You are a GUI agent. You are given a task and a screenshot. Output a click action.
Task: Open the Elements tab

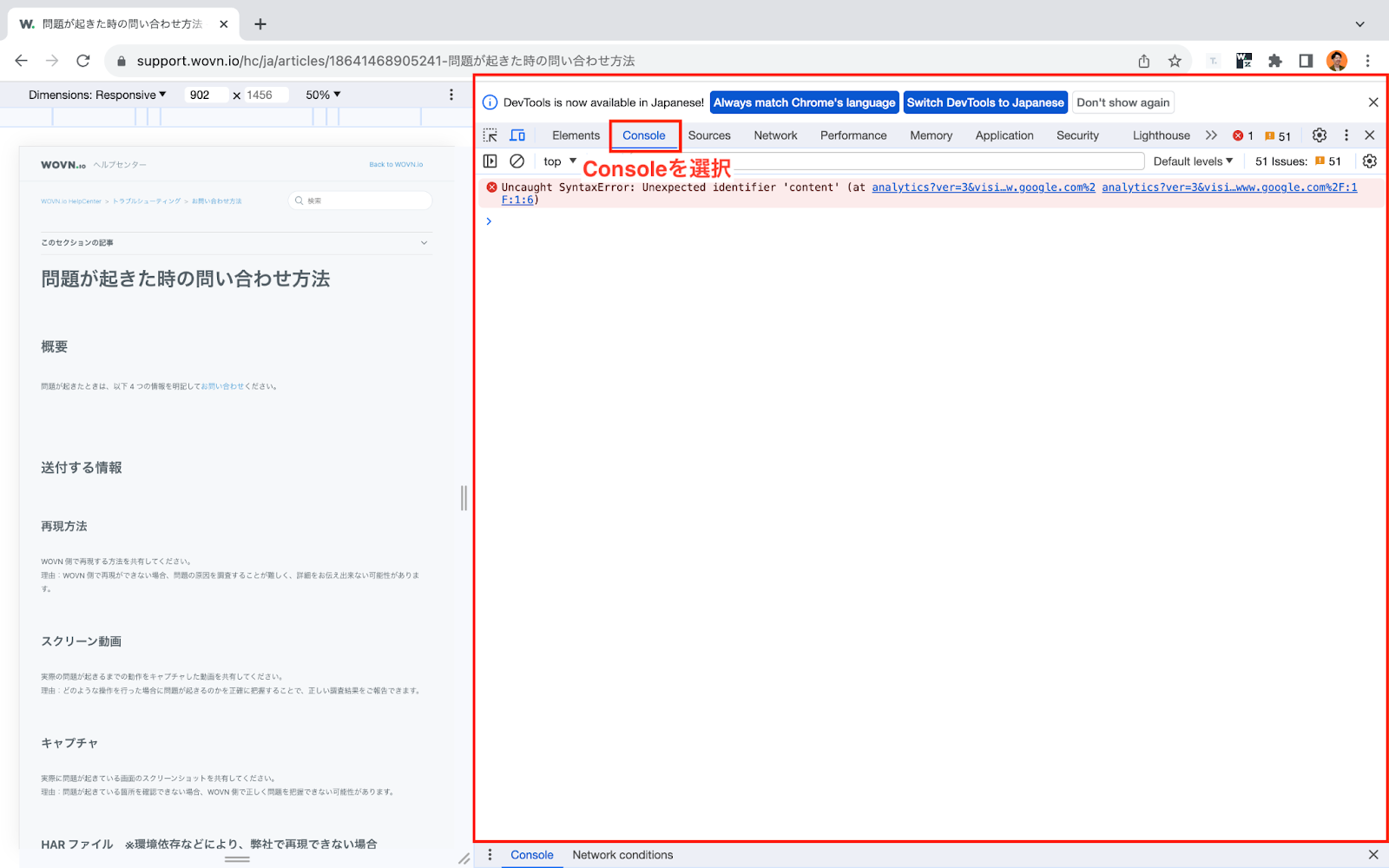click(x=576, y=135)
